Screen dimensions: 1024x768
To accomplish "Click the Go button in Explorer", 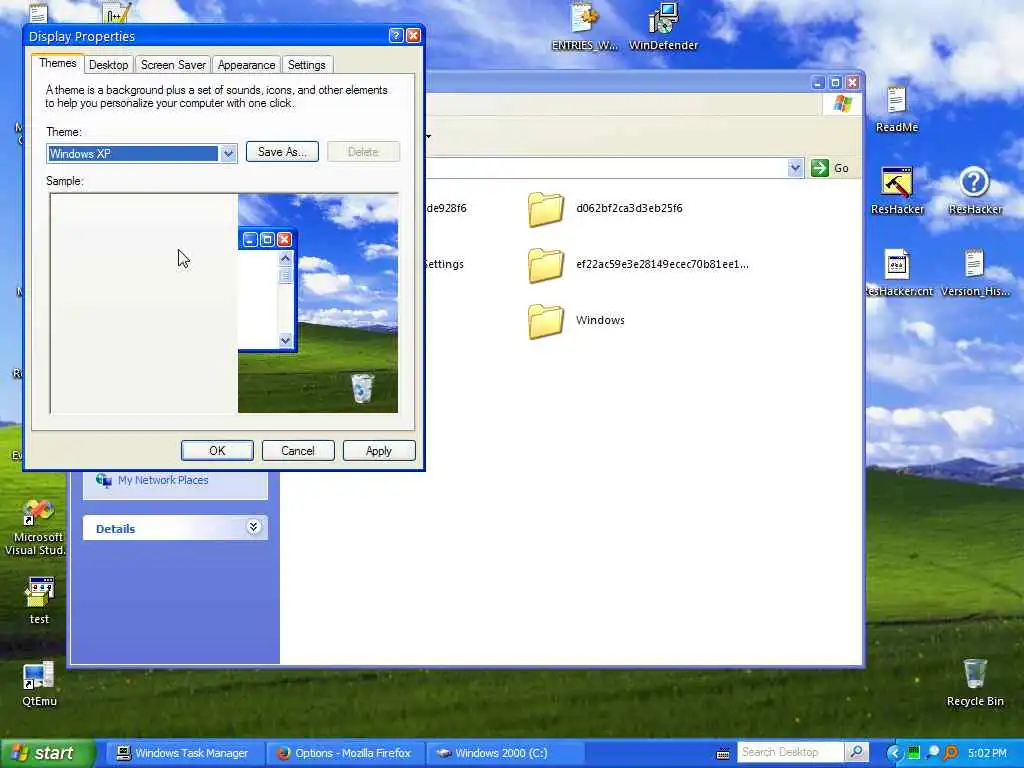I will [830, 168].
